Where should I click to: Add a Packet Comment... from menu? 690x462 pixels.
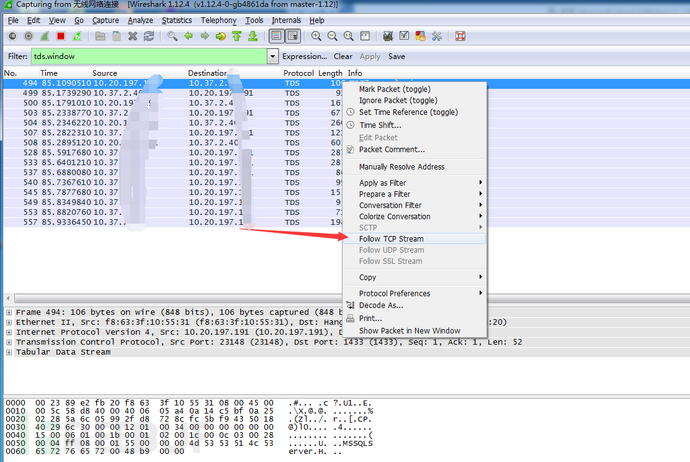pos(415,150)
